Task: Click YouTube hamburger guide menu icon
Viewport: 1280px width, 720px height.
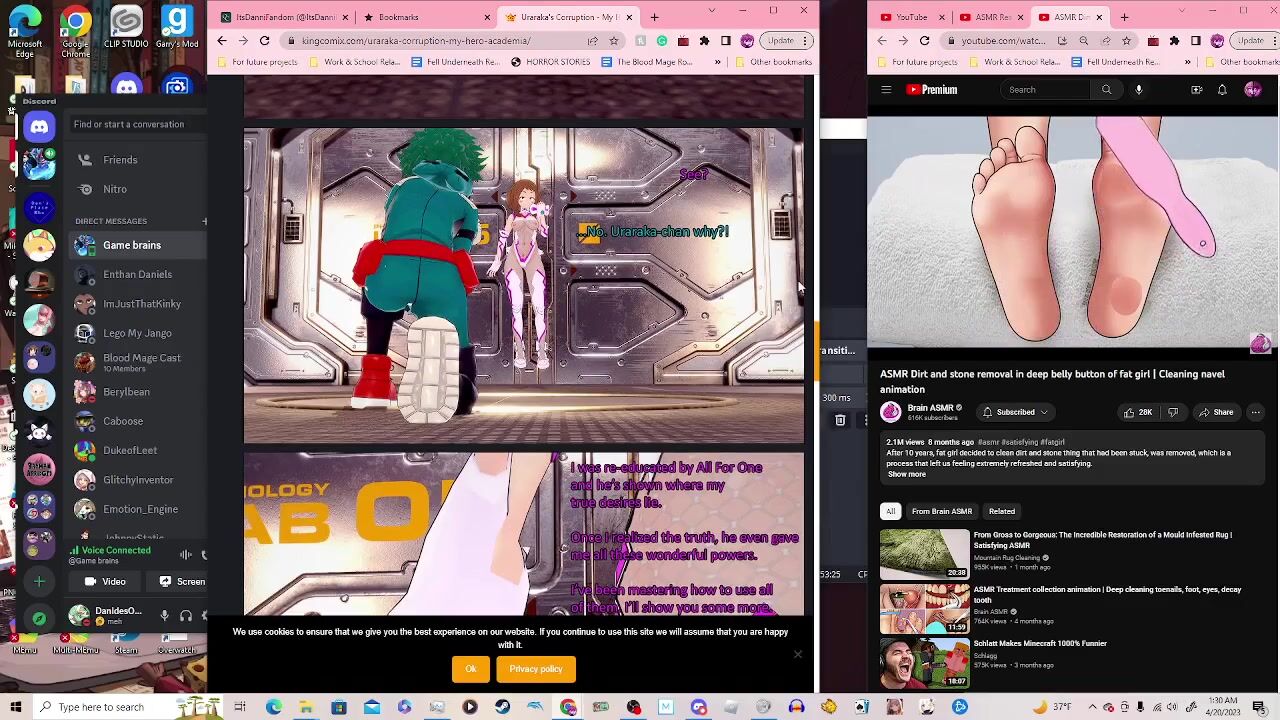Action: click(x=886, y=90)
